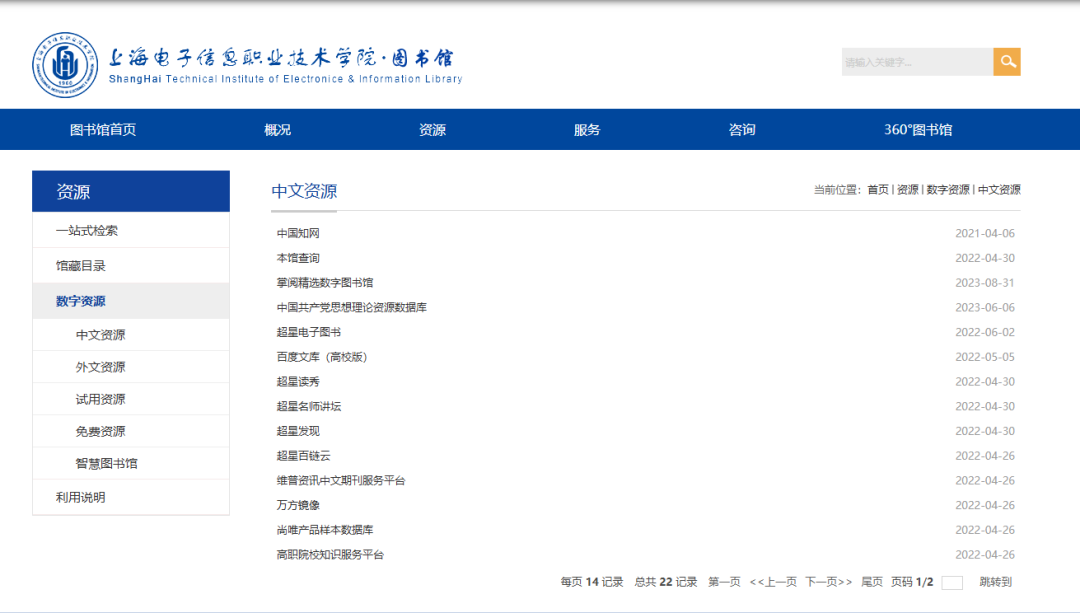Open the 图书馆首页 menu item
This screenshot has height=613, width=1080.
103,130
